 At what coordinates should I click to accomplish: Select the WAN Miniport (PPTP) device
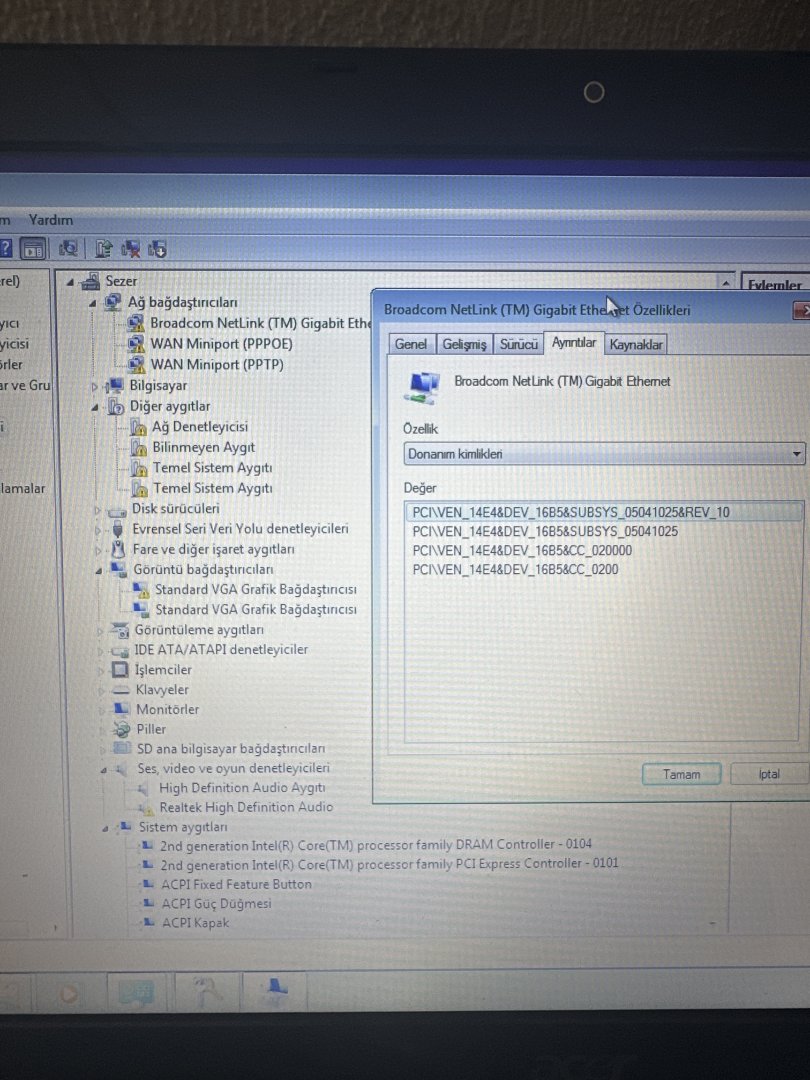[x=217, y=364]
